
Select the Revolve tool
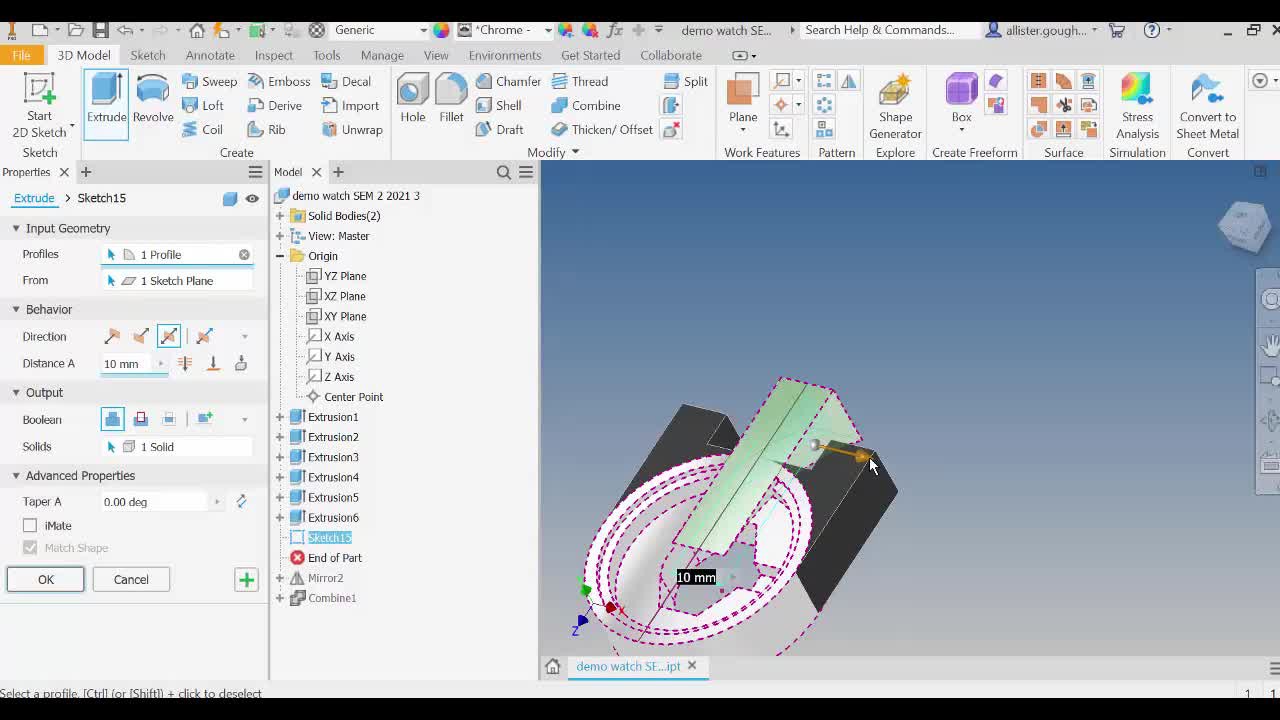(153, 100)
